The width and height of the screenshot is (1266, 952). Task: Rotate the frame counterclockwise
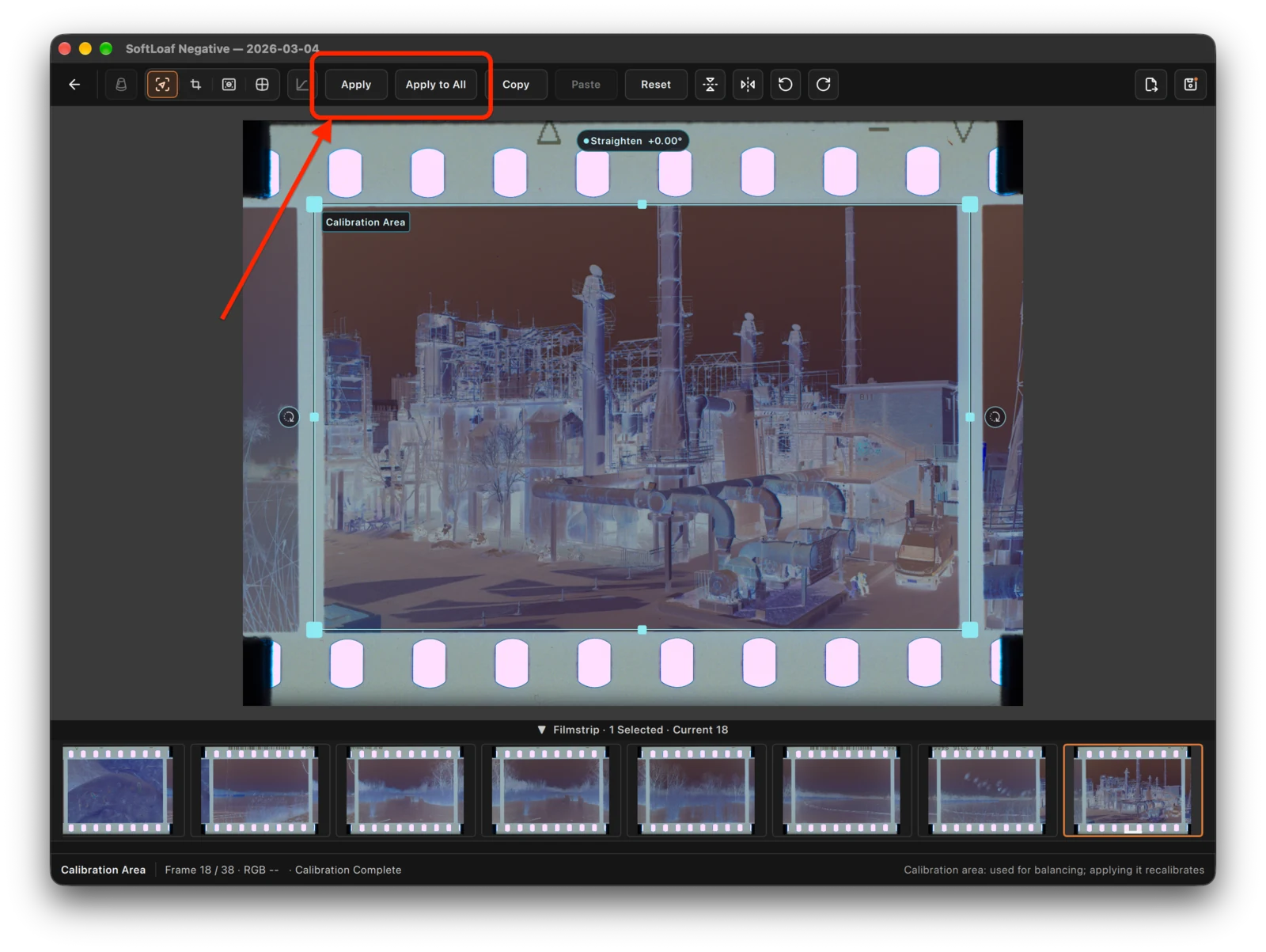(x=786, y=85)
